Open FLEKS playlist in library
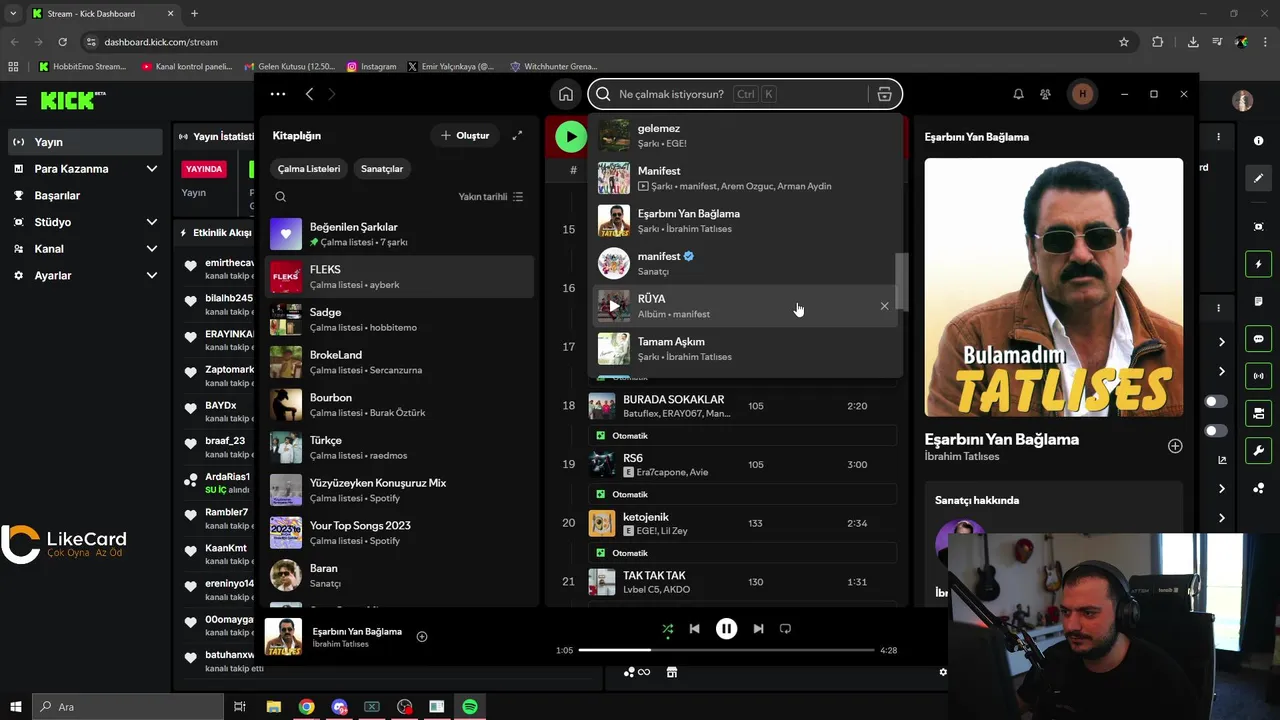Image resolution: width=1280 pixels, height=720 pixels. (x=400, y=277)
